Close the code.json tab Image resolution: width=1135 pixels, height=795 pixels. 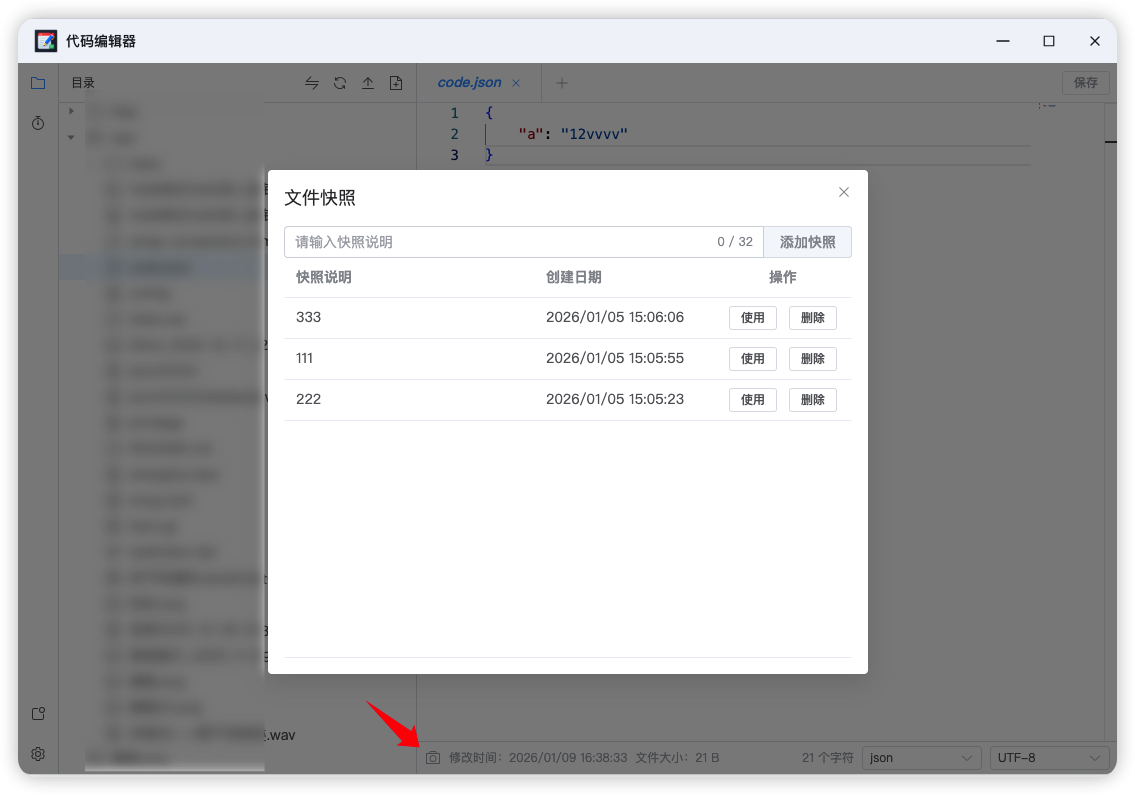516,83
